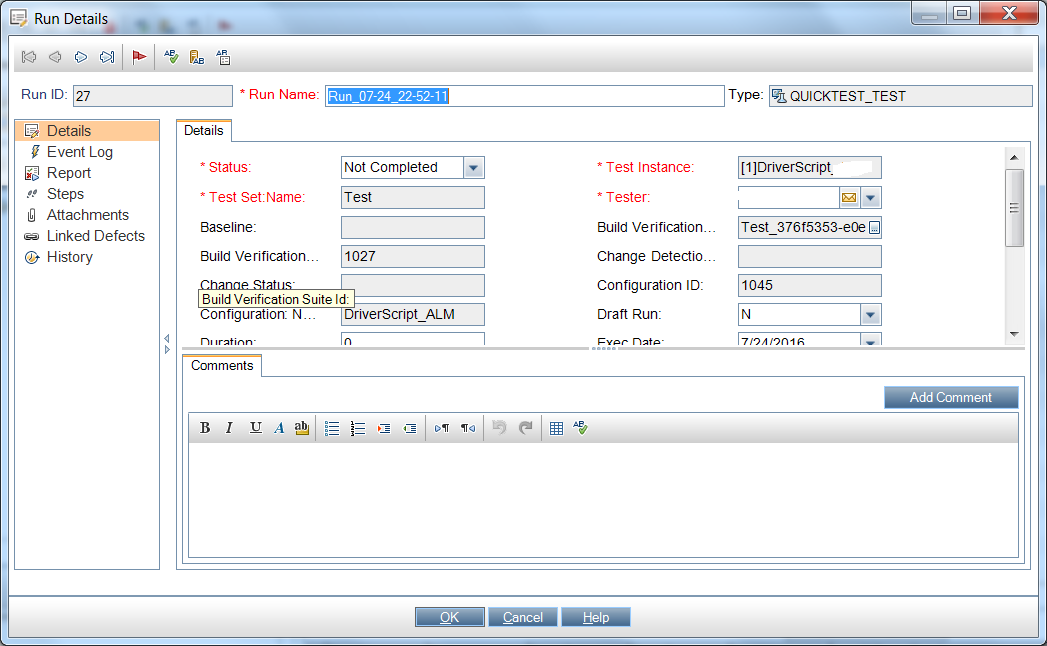Viewport: 1047px width, 646px height.
Task: Change font color in comment editor
Action: [279, 427]
